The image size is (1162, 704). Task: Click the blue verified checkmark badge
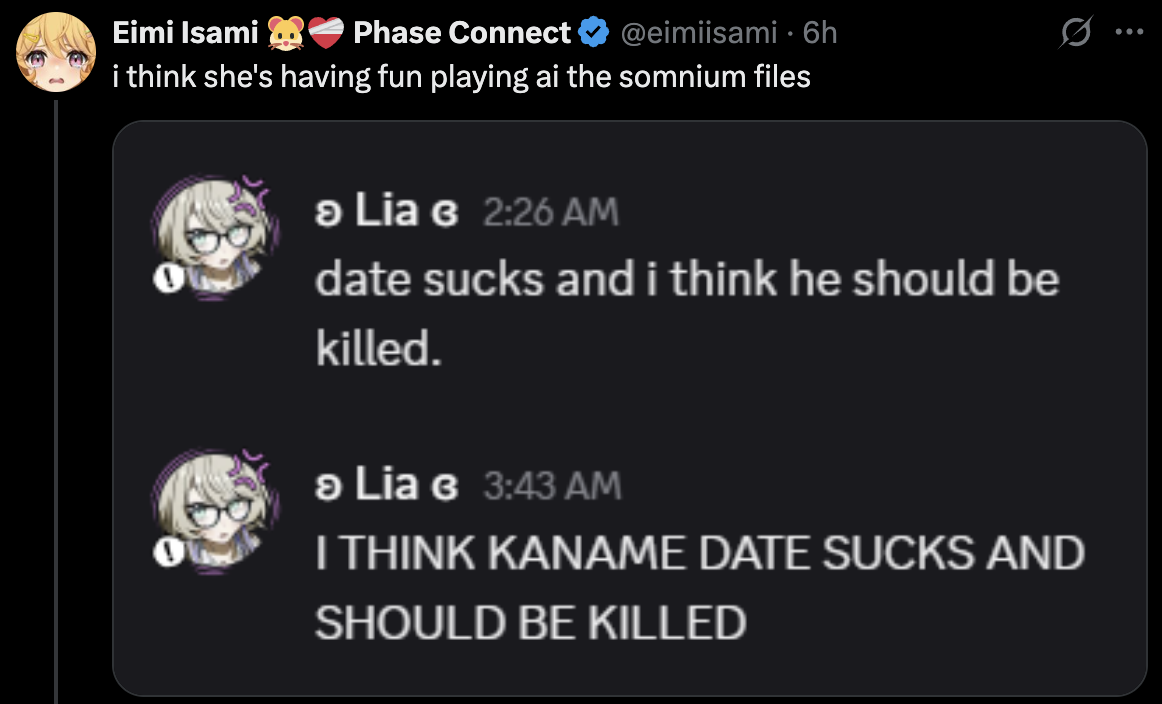(x=594, y=33)
